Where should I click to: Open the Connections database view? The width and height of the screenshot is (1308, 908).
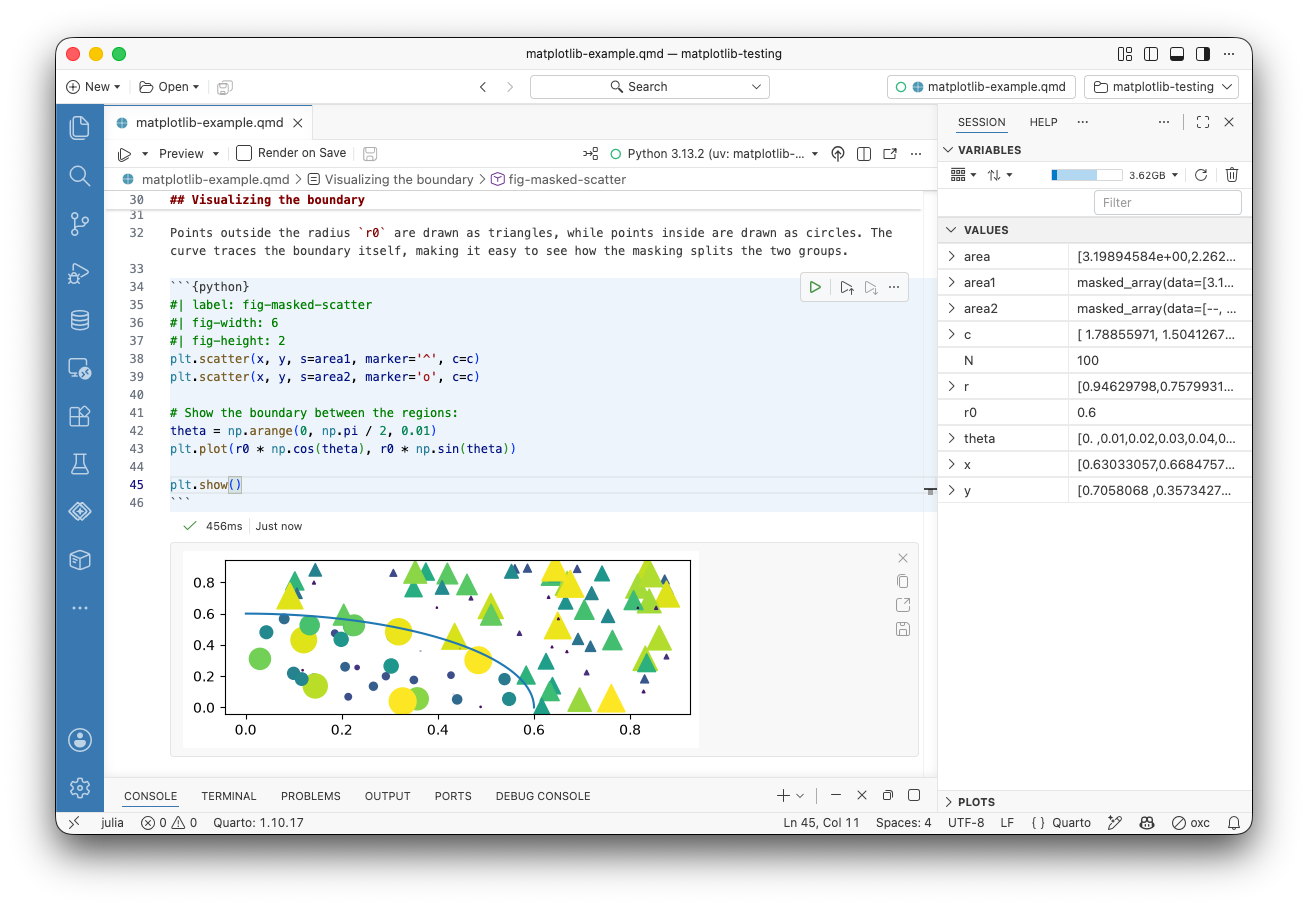80,320
